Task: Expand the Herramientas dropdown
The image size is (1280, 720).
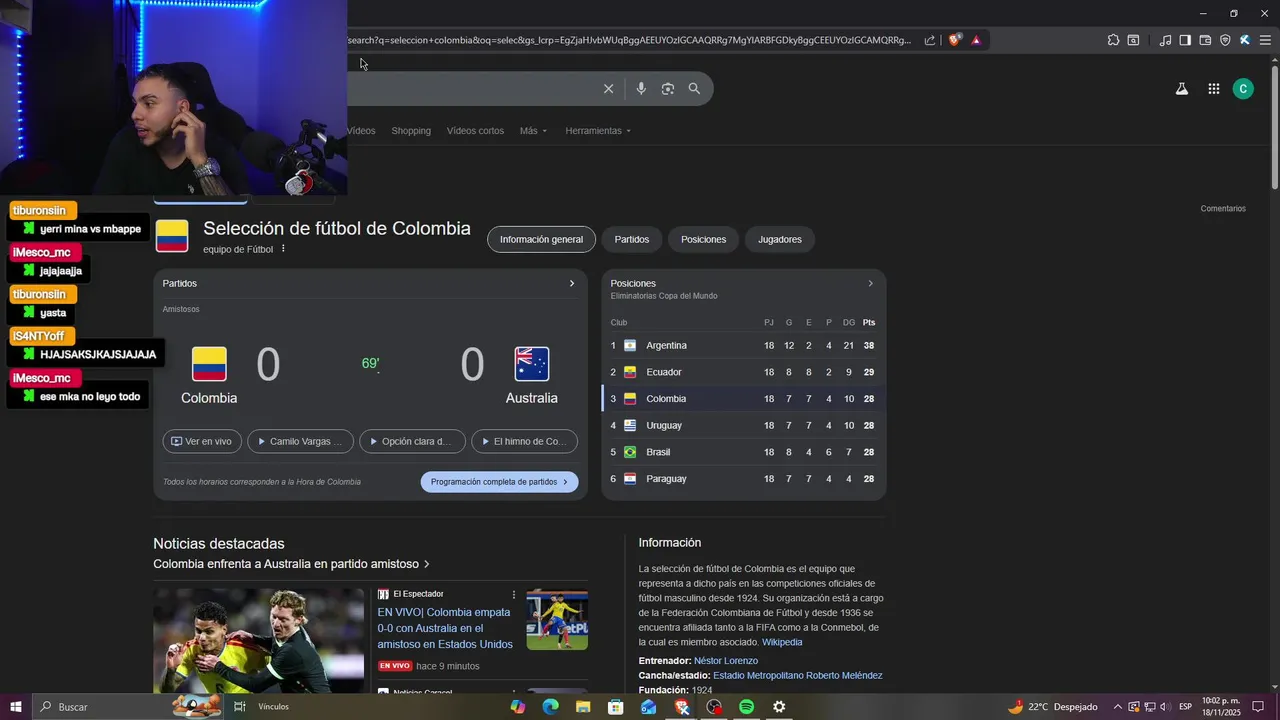Action: pos(599,131)
